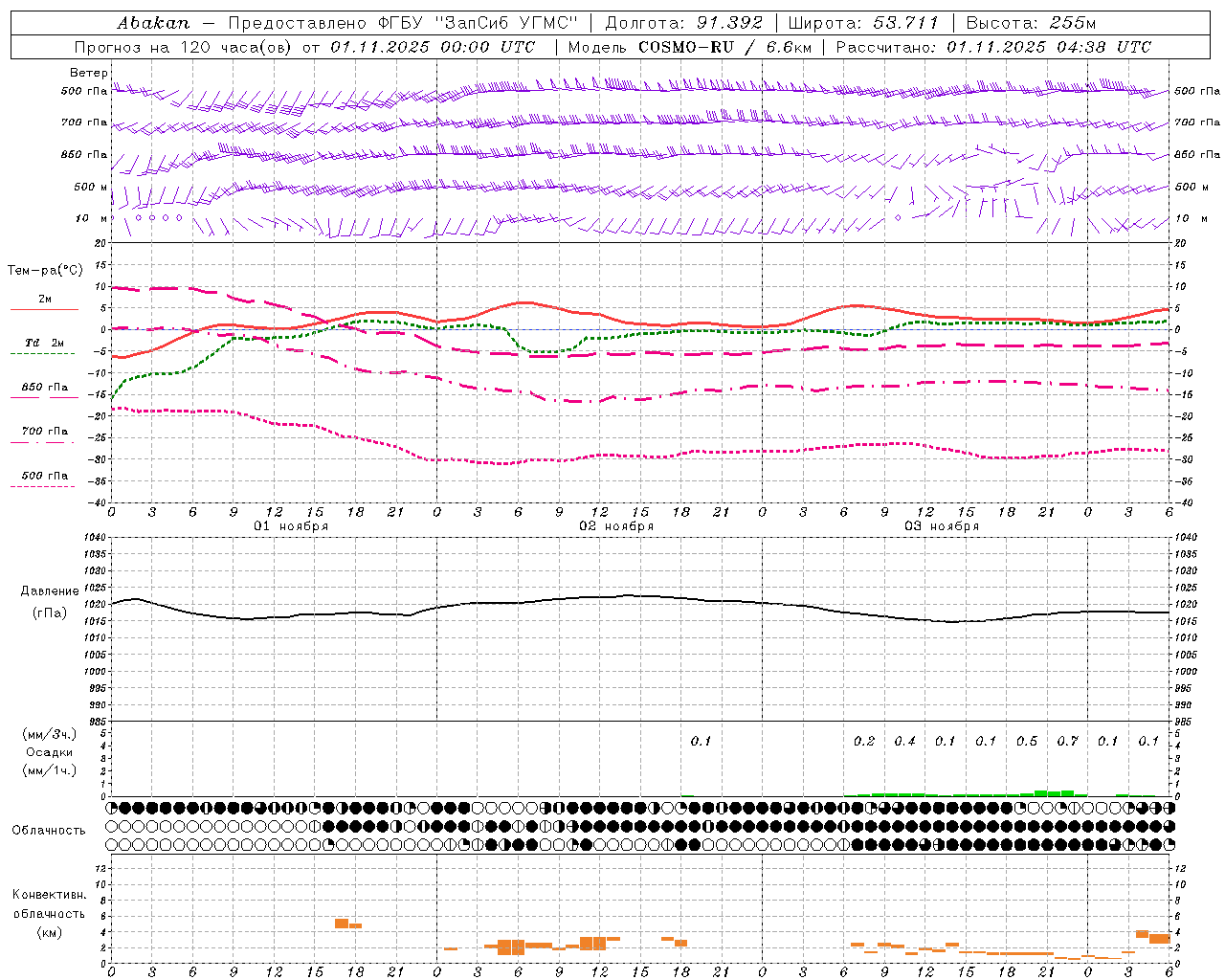
Task: Click the "0.5" precipitation amount value
Action: click(x=1027, y=742)
